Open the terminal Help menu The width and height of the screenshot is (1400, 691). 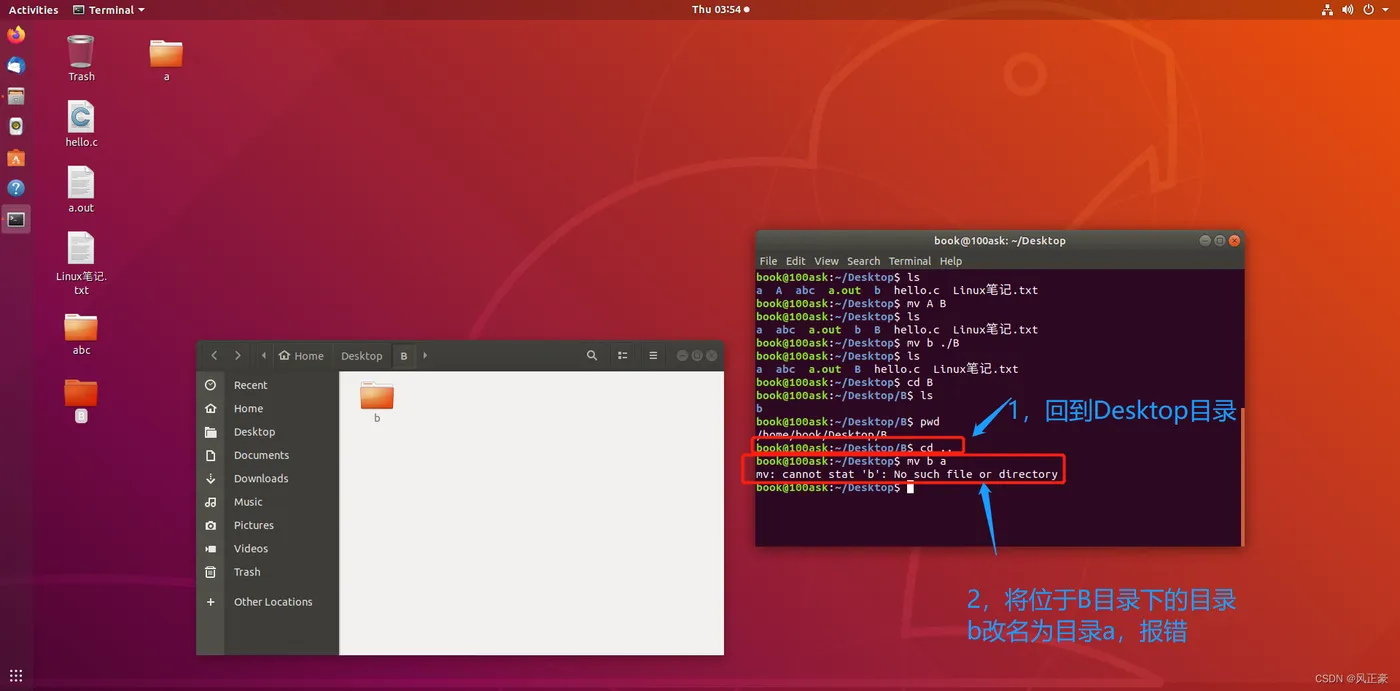pos(951,261)
